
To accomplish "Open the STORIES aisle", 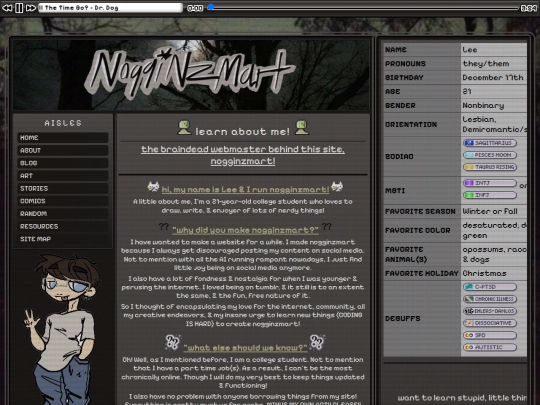I will pyautogui.click(x=63, y=188).
